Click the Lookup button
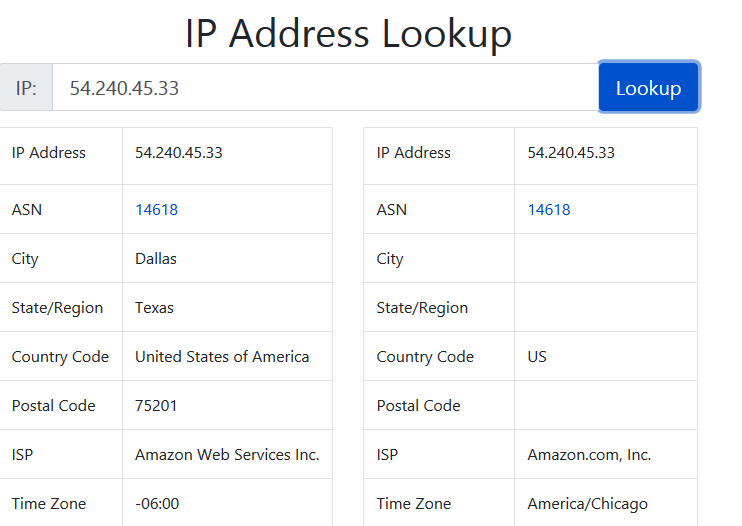 click(x=648, y=88)
